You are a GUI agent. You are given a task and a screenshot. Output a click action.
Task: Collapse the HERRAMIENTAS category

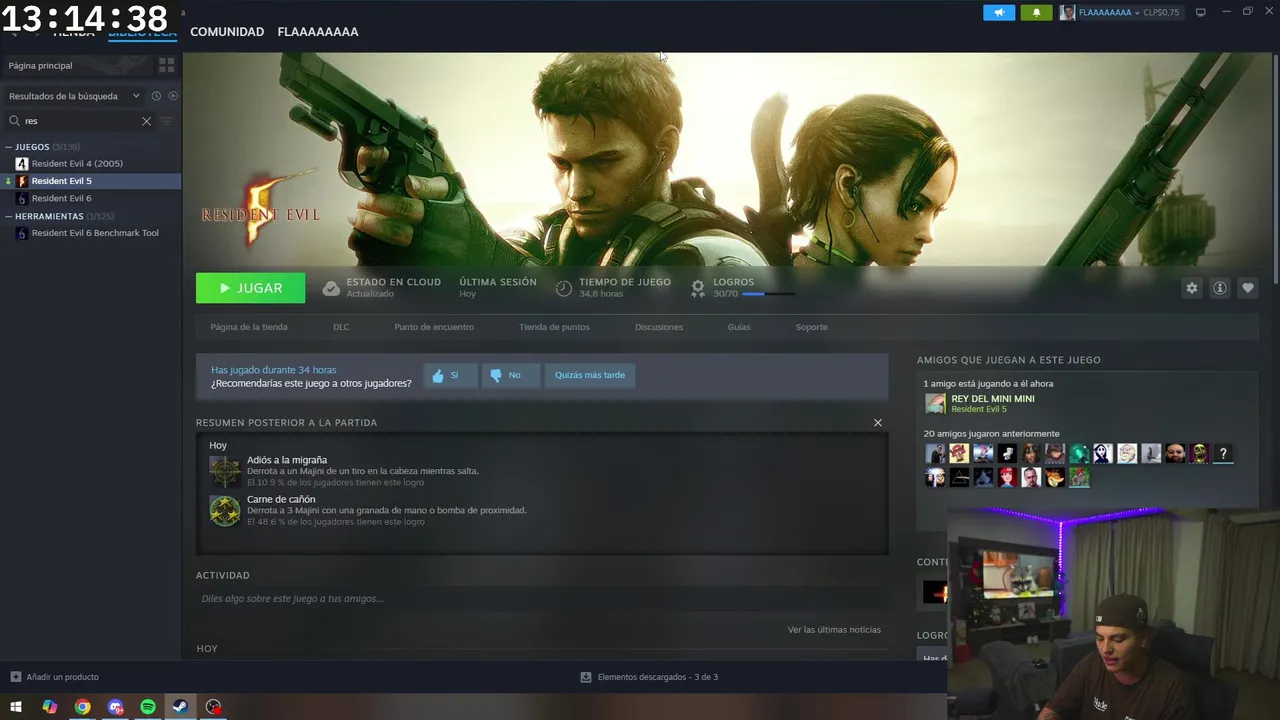[9, 216]
